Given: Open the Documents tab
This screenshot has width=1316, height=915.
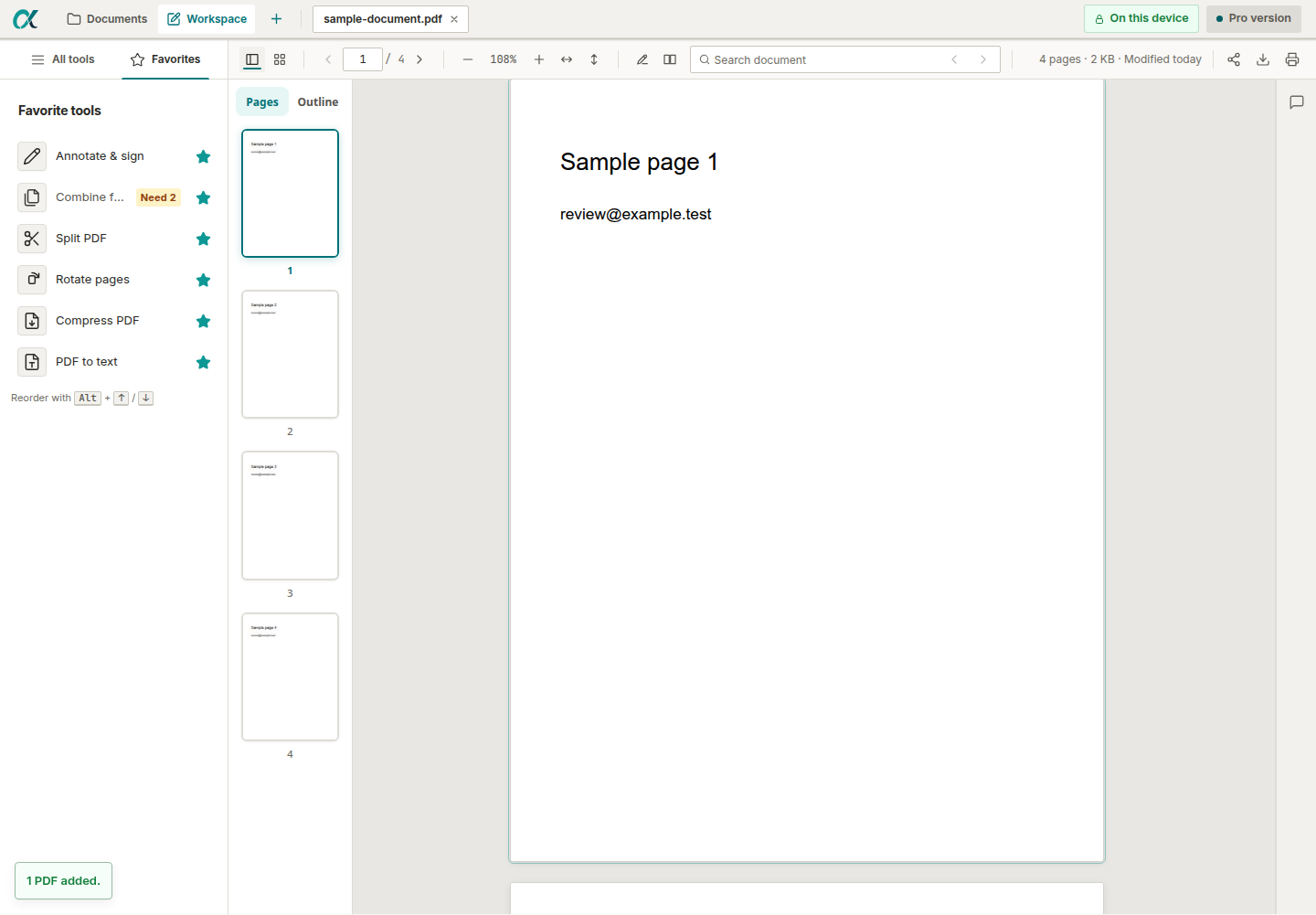Looking at the screenshot, I should click(x=107, y=18).
